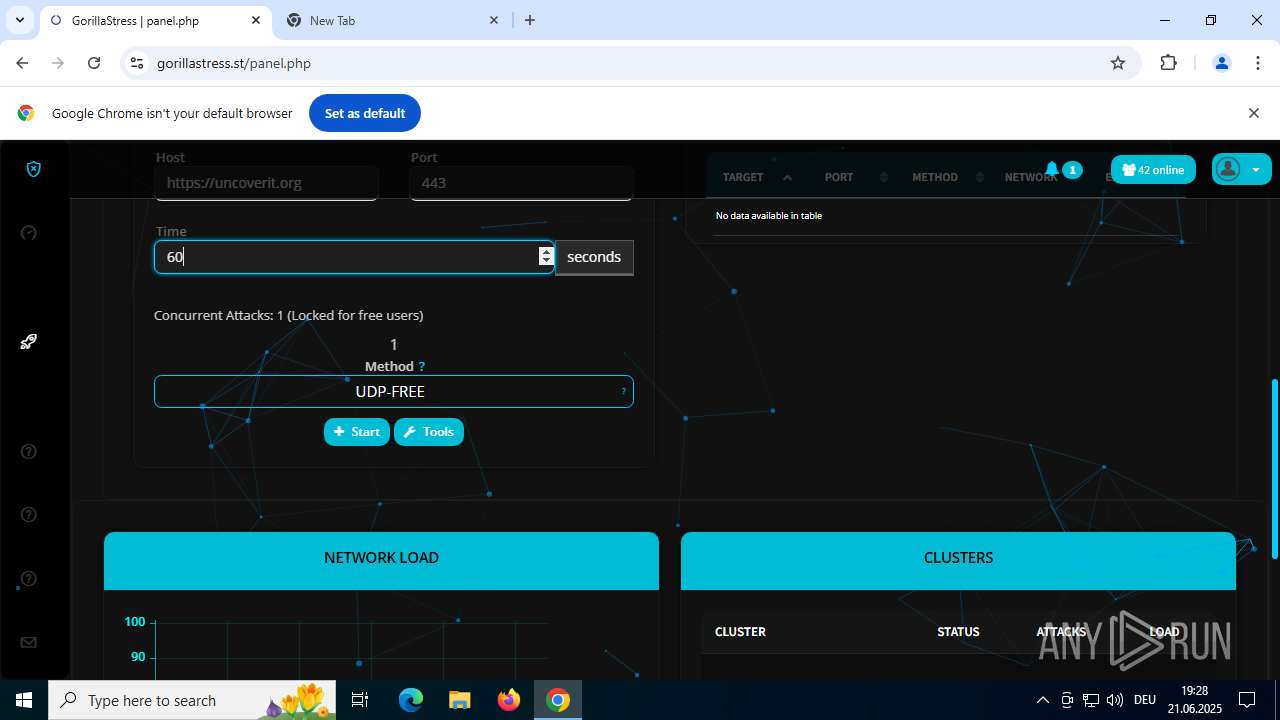The height and width of the screenshot is (720, 1280).
Task: Click Set as default button
Action: tap(364, 113)
